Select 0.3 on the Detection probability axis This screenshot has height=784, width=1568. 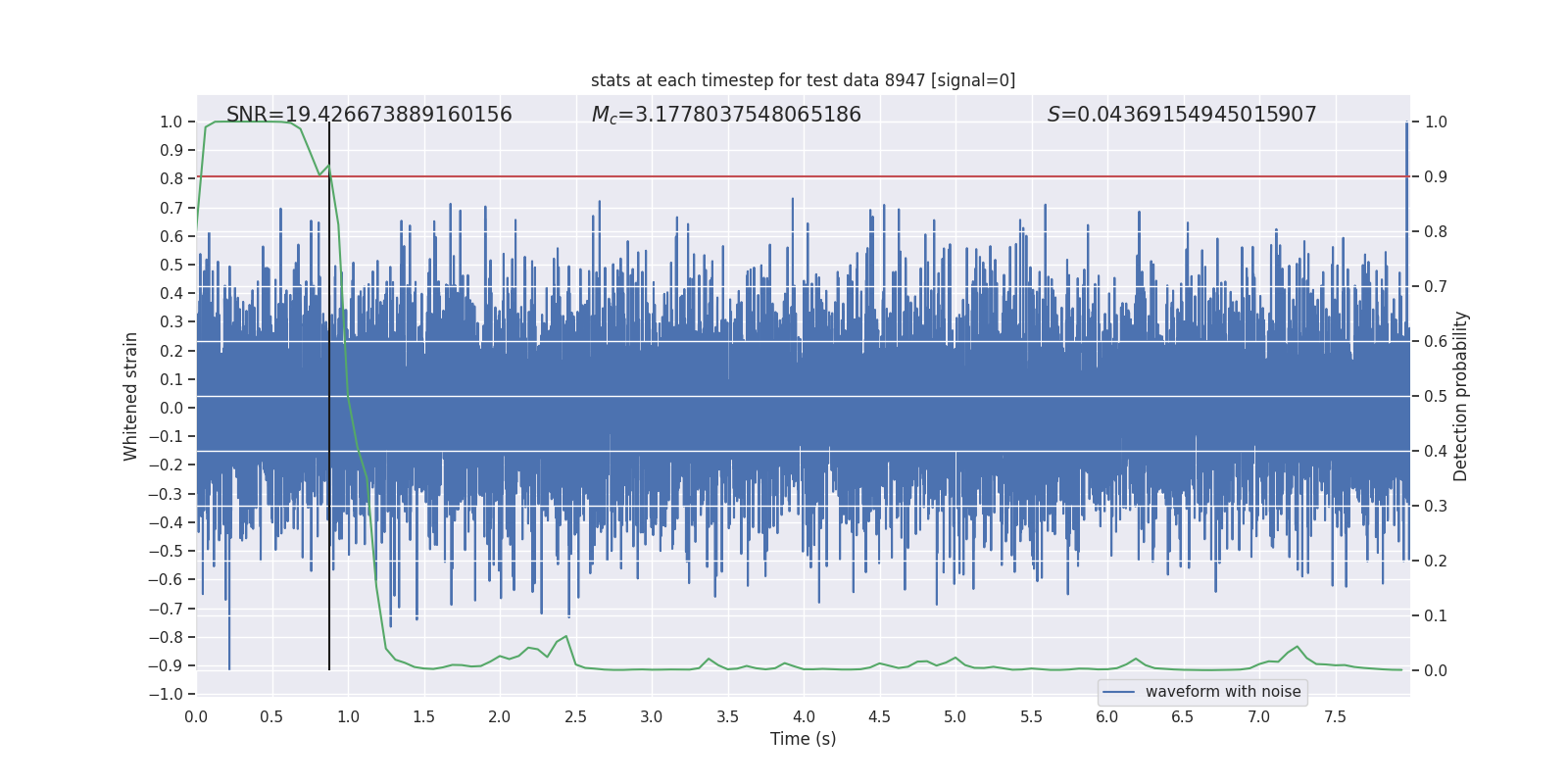pyautogui.click(x=1436, y=506)
